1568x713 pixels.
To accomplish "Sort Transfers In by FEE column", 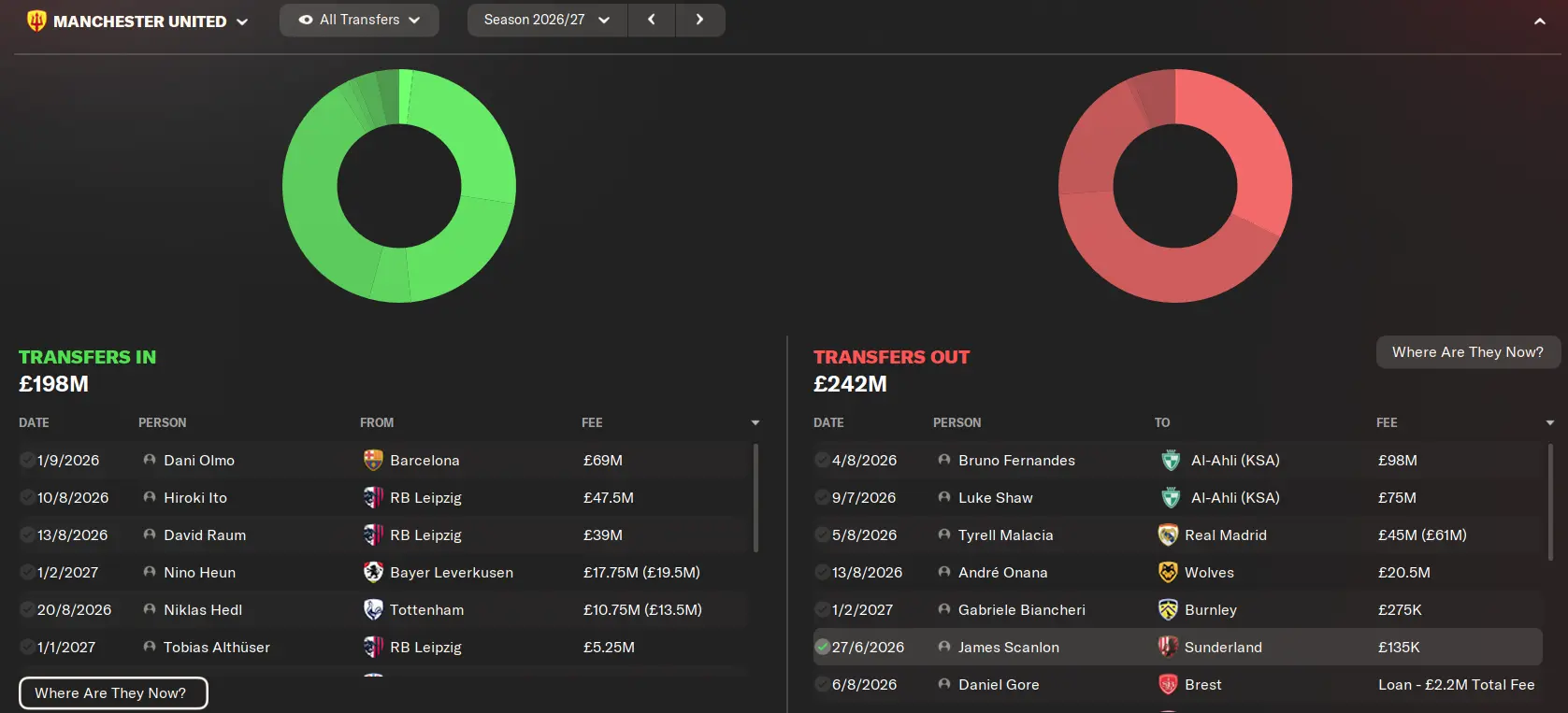I will pos(592,422).
